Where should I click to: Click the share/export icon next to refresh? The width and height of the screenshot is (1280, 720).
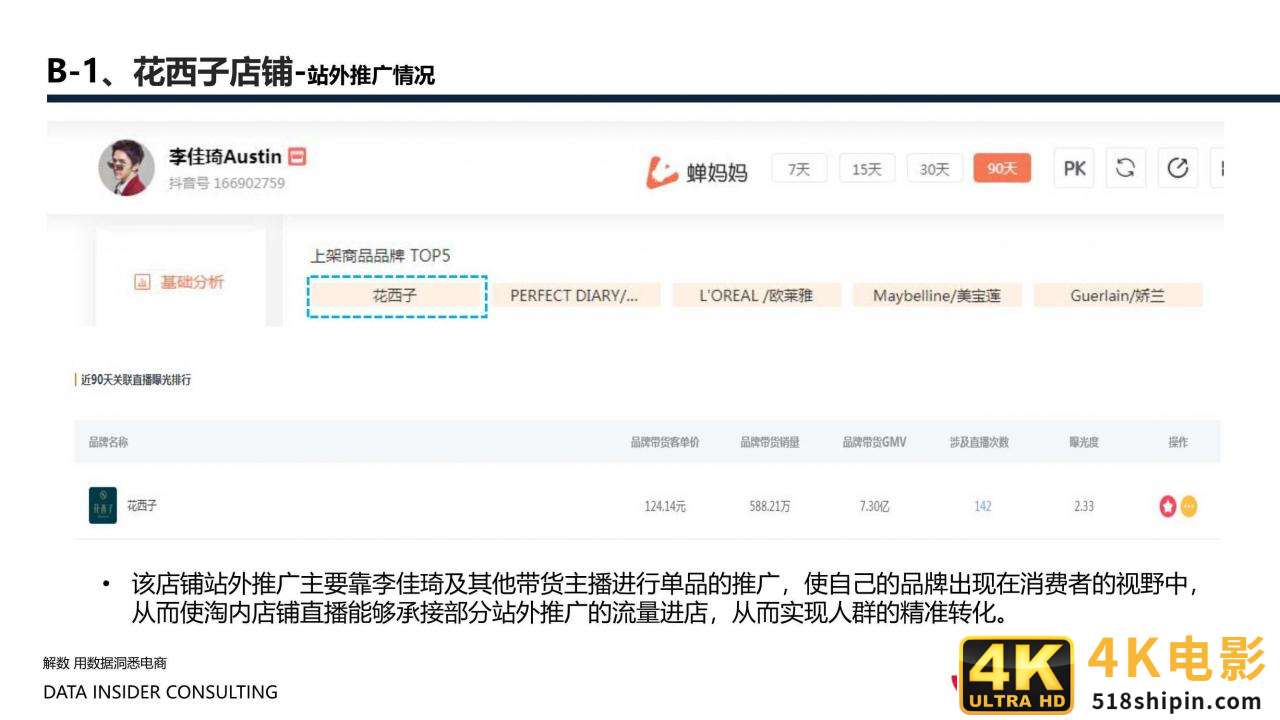click(1178, 168)
